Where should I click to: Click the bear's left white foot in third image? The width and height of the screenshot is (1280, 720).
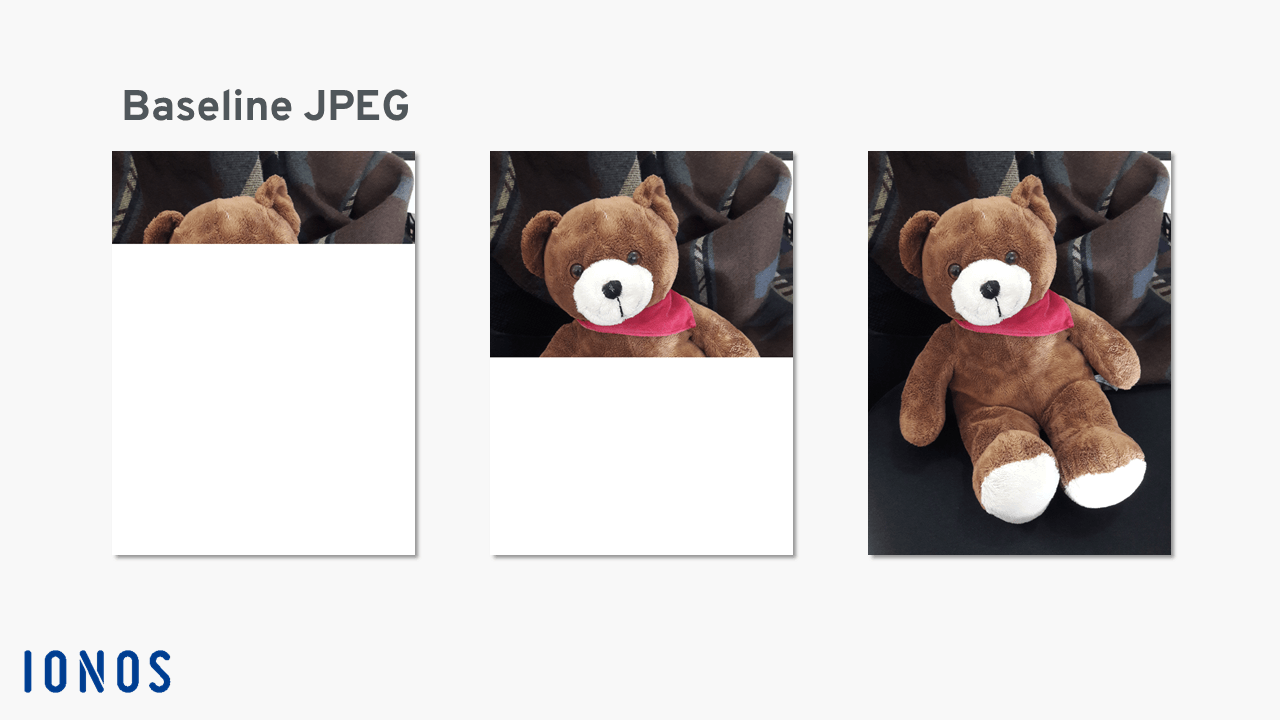click(x=1017, y=488)
